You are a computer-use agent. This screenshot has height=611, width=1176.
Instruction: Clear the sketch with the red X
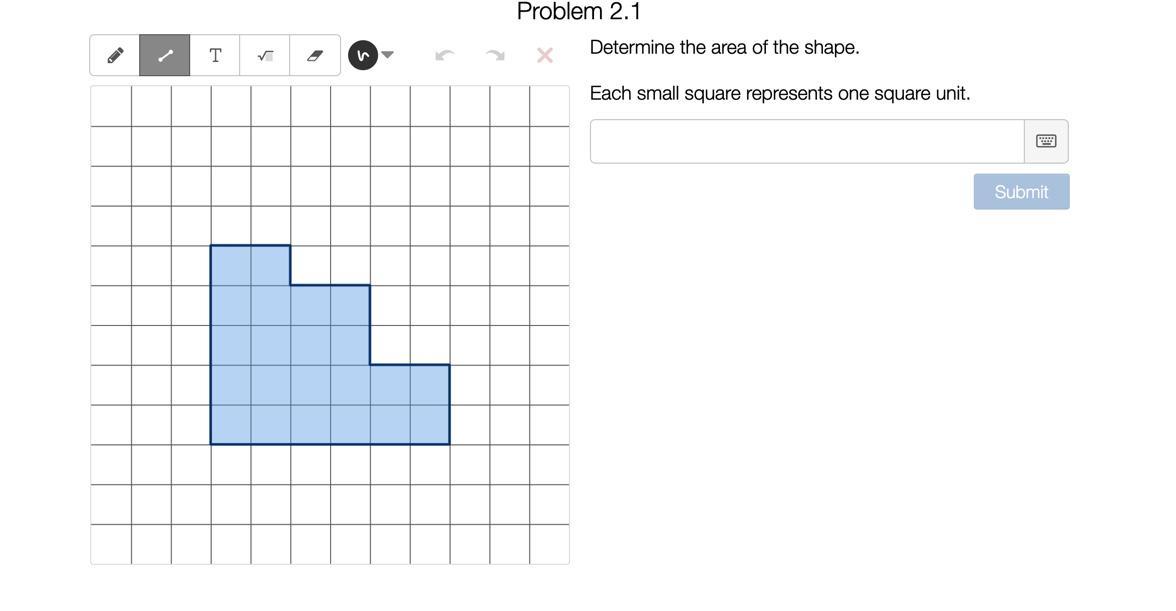[x=545, y=55]
